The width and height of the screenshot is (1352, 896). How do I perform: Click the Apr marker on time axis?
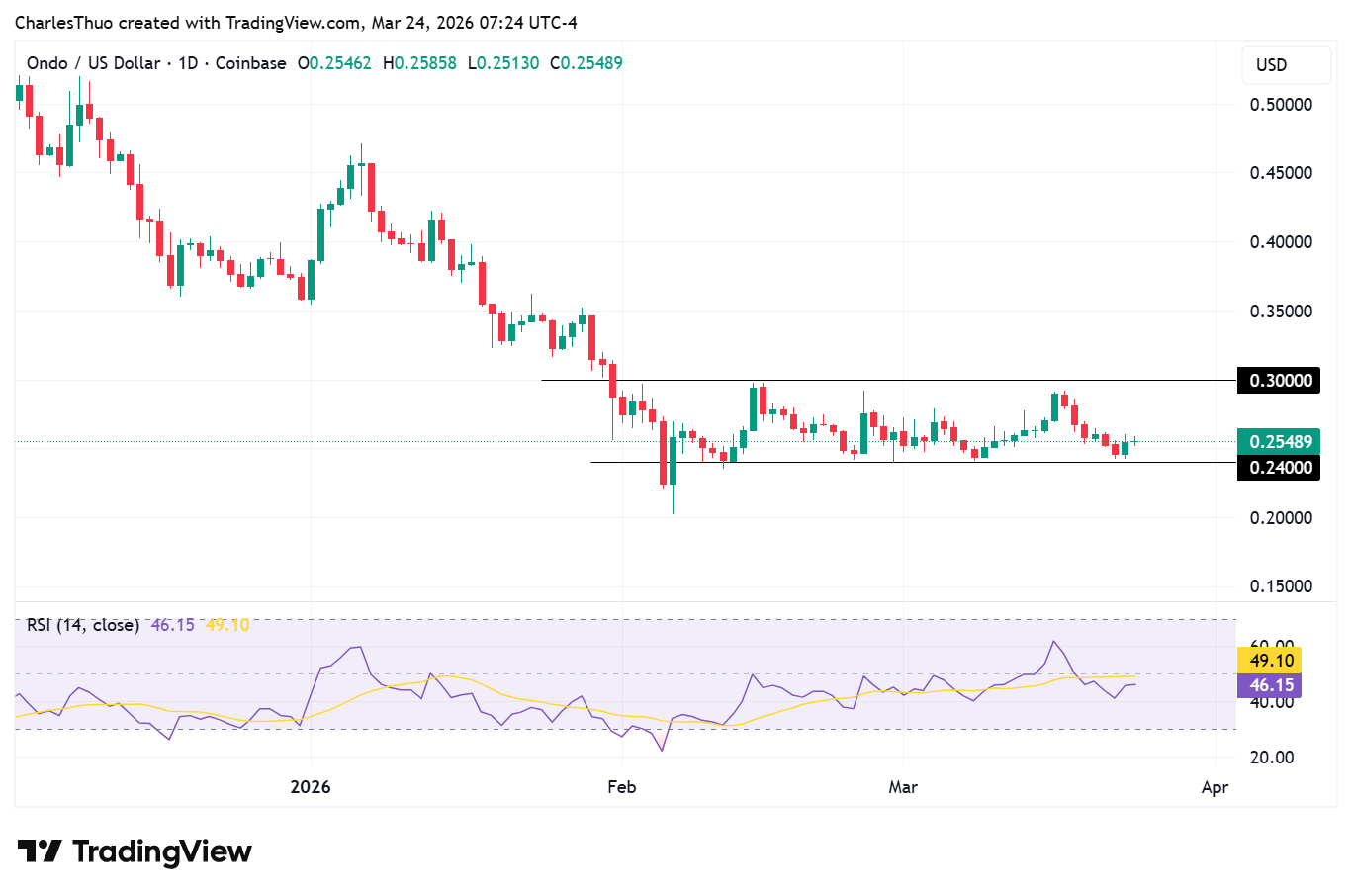(x=1215, y=787)
